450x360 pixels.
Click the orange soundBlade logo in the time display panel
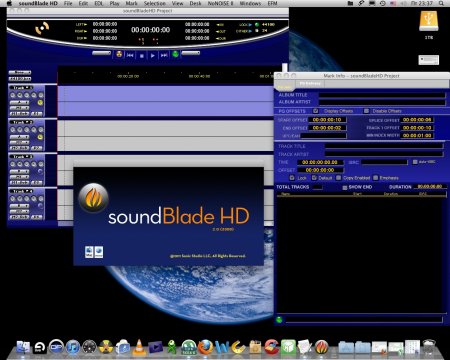[42, 28]
